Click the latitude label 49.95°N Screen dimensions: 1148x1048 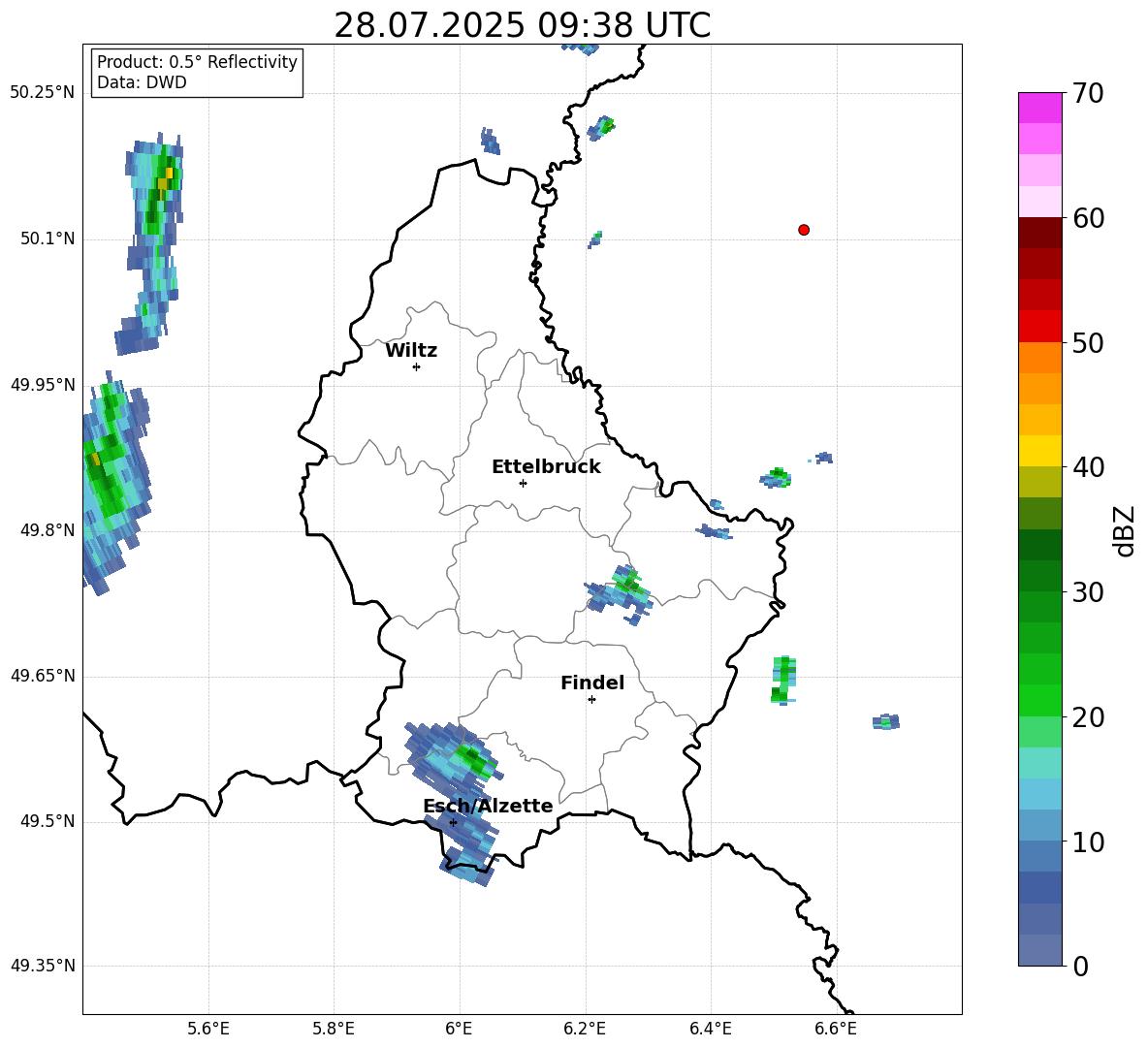(43, 385)
